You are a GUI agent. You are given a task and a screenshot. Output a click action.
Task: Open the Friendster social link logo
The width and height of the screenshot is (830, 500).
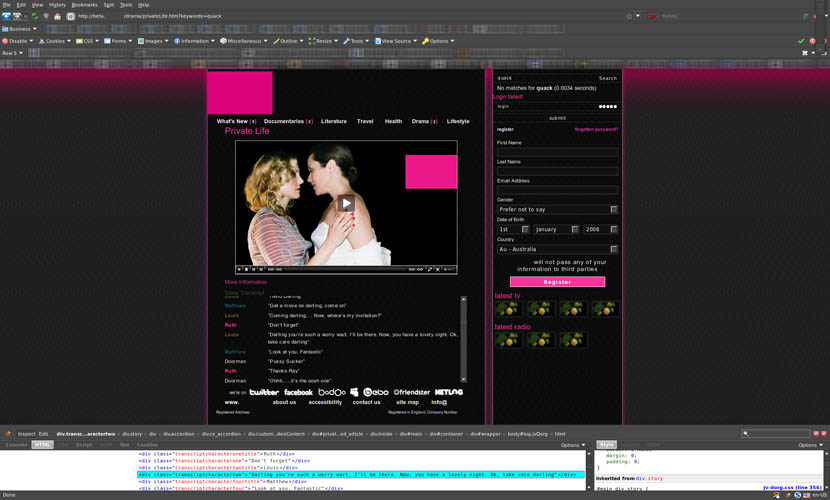pos(411,392)
